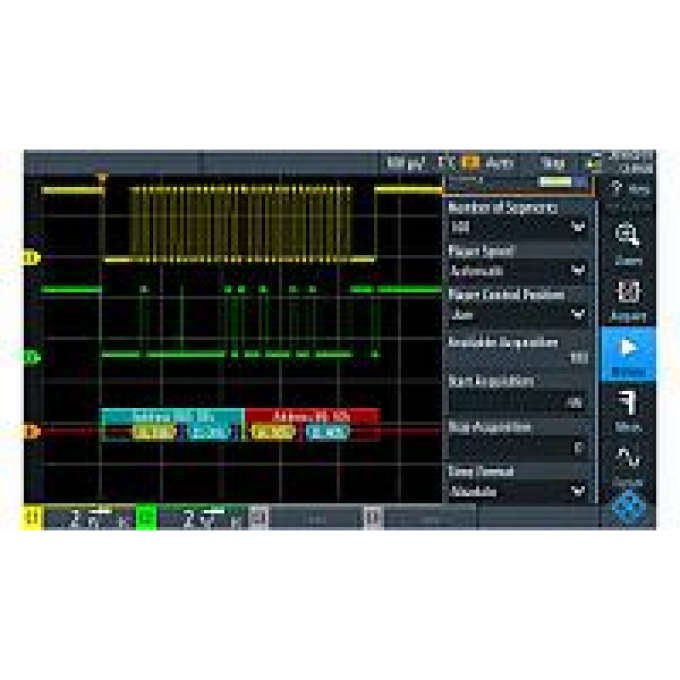Toggle green channel 2 button in bottom bar

click(x=146, y=517)
